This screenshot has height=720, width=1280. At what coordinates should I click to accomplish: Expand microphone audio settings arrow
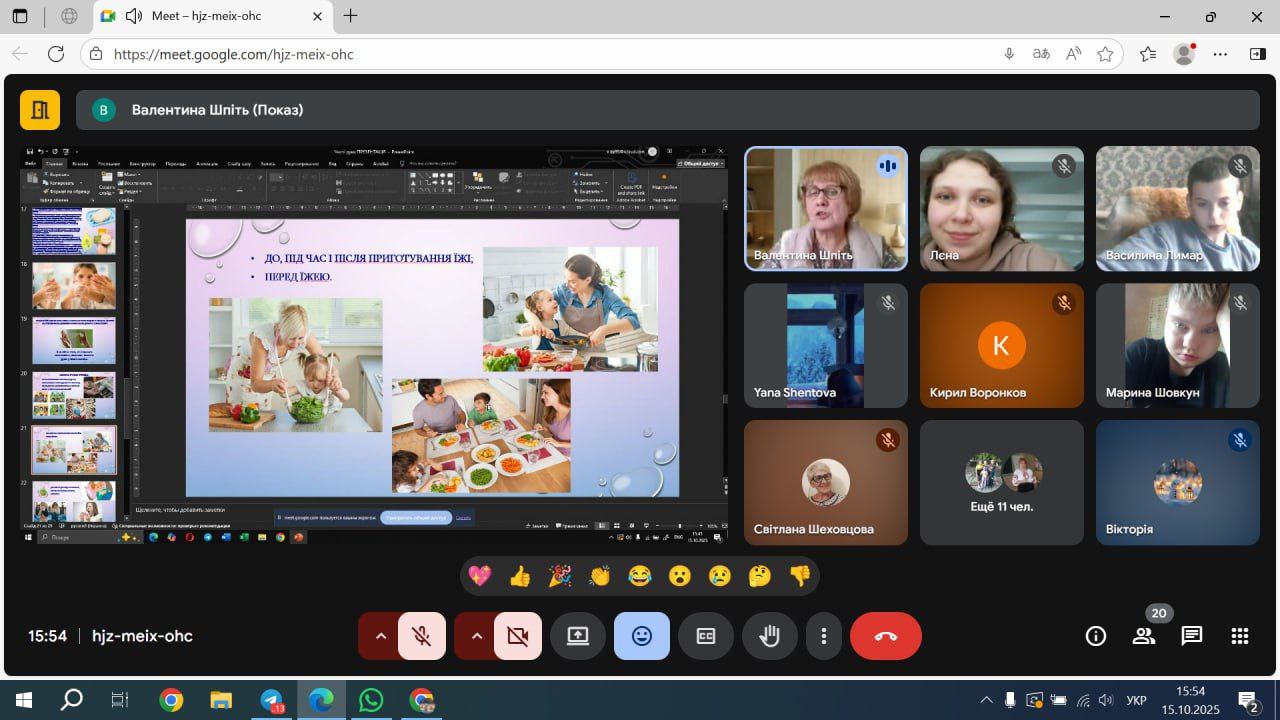tap(380, 636)
